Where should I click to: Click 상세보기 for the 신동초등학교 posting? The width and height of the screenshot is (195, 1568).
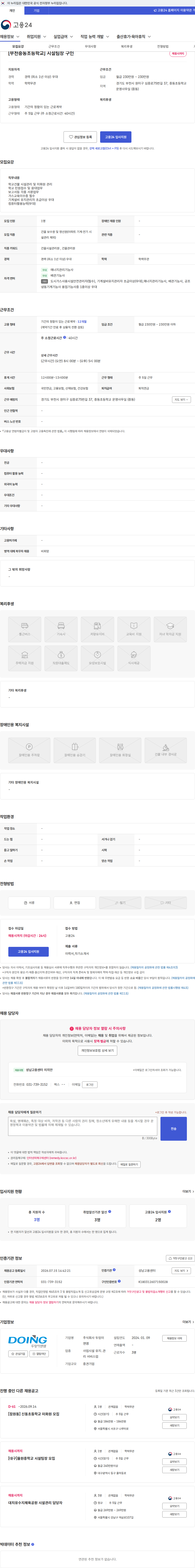(x=174, y=1425)
